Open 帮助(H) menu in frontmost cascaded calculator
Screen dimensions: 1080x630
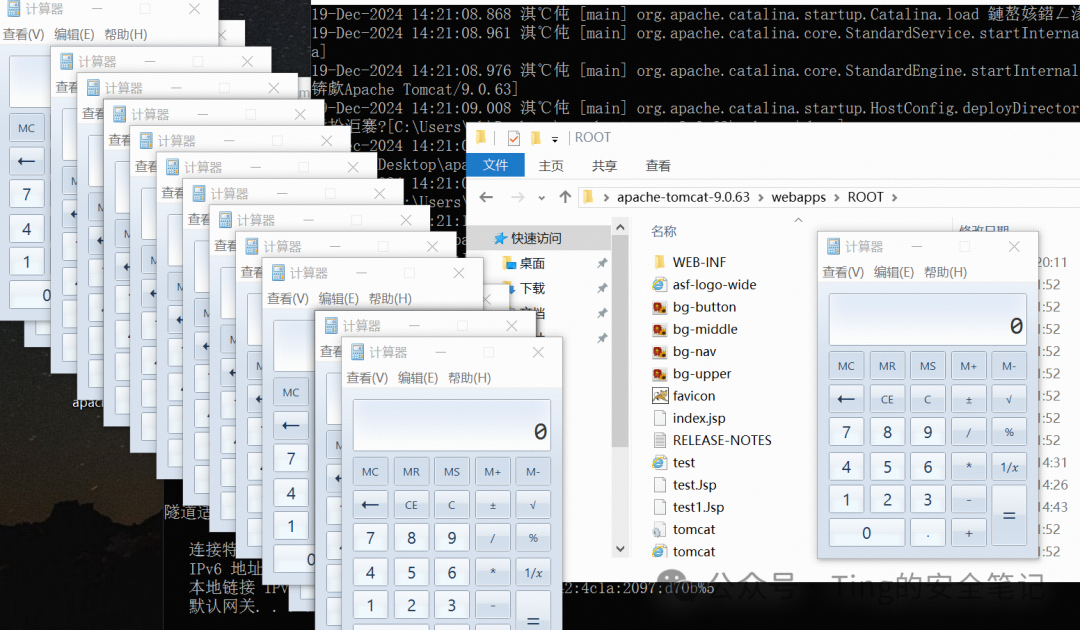(x=470, y=378)
